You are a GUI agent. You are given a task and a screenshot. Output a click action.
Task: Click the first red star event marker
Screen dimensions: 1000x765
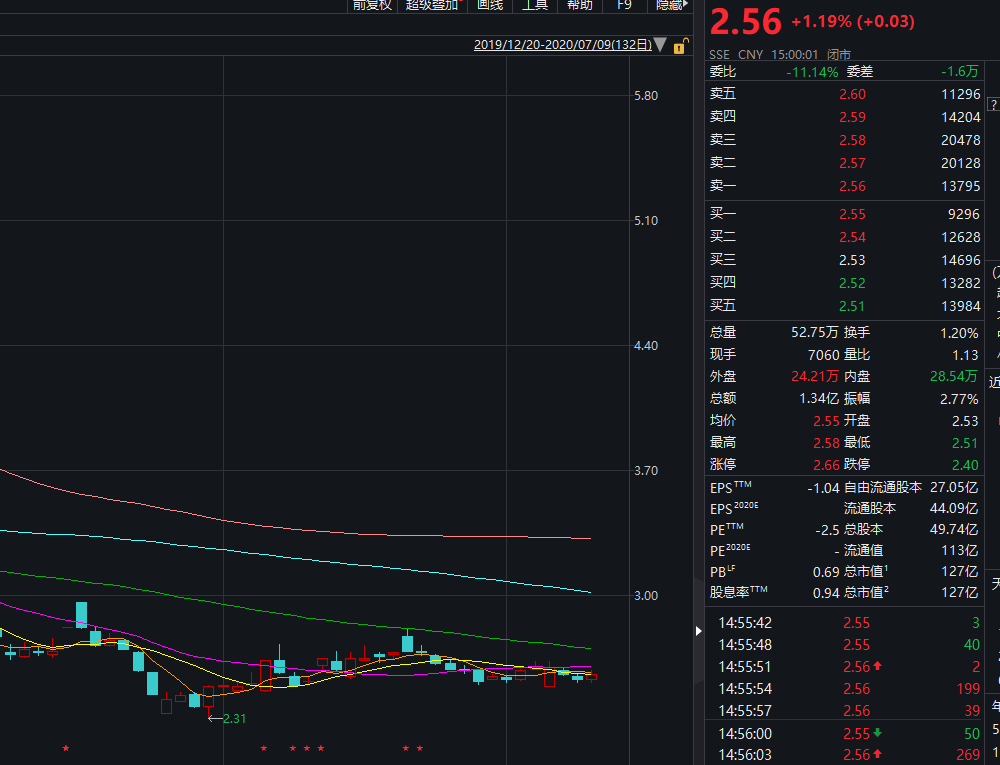66,748
